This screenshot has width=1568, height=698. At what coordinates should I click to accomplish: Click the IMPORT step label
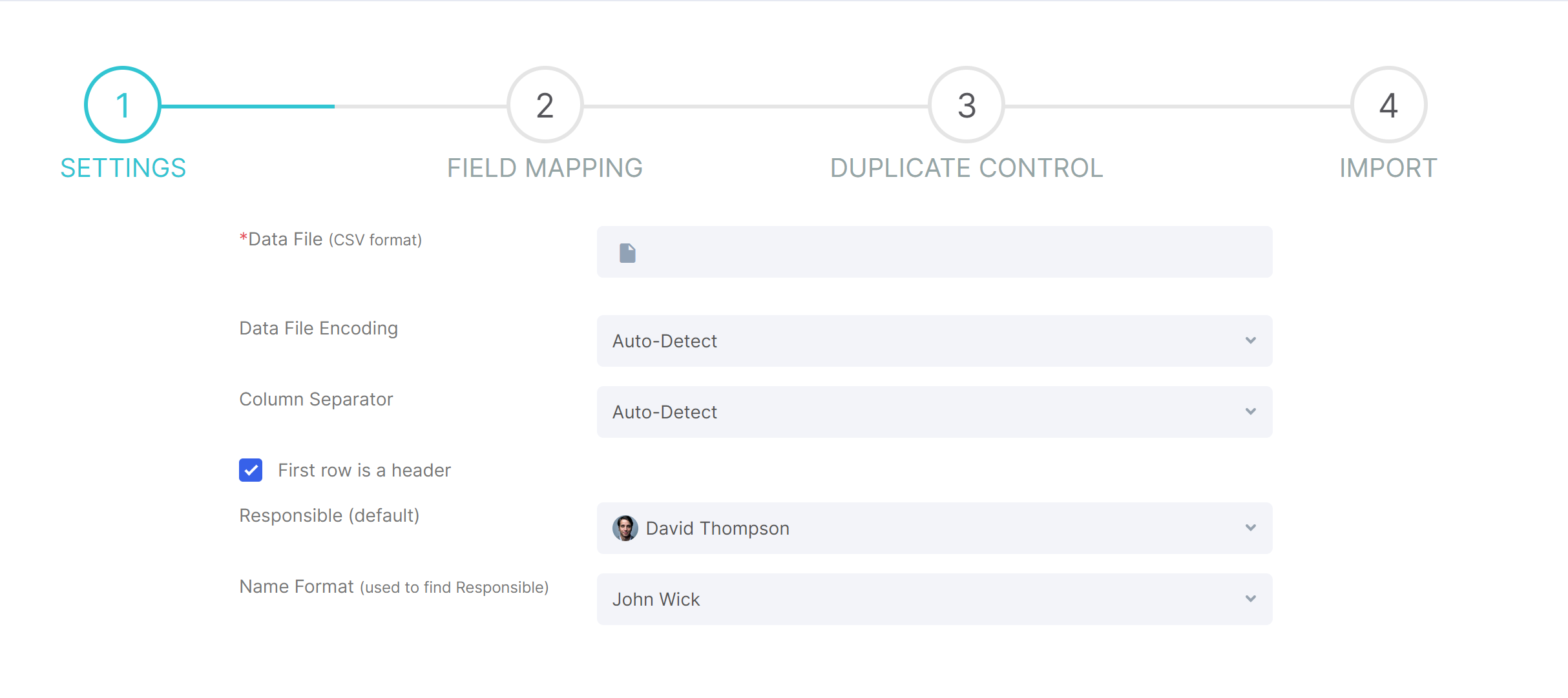pyautogui.click(x=1388, y=168)
